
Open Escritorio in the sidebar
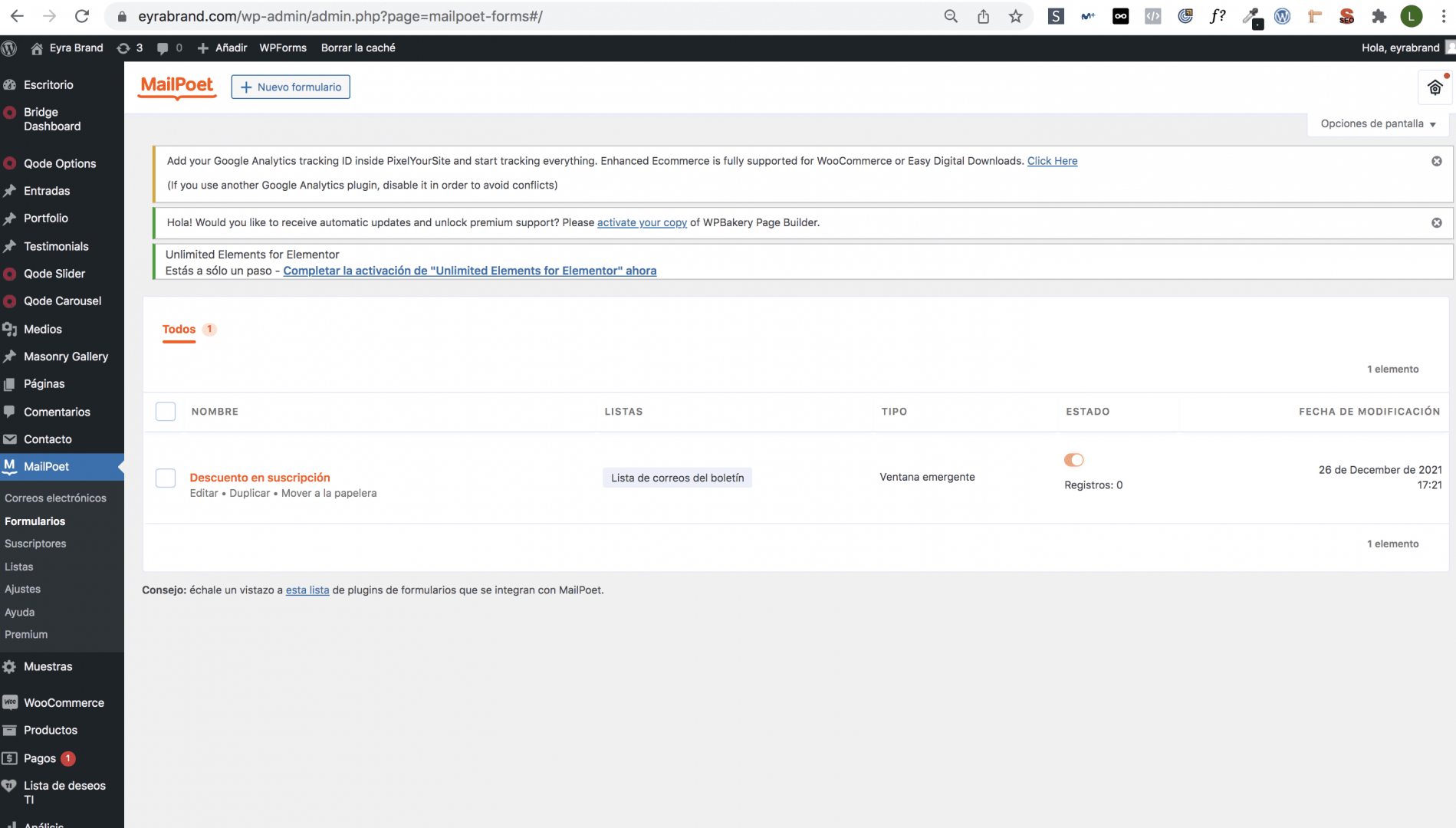[x=48, y=84]
